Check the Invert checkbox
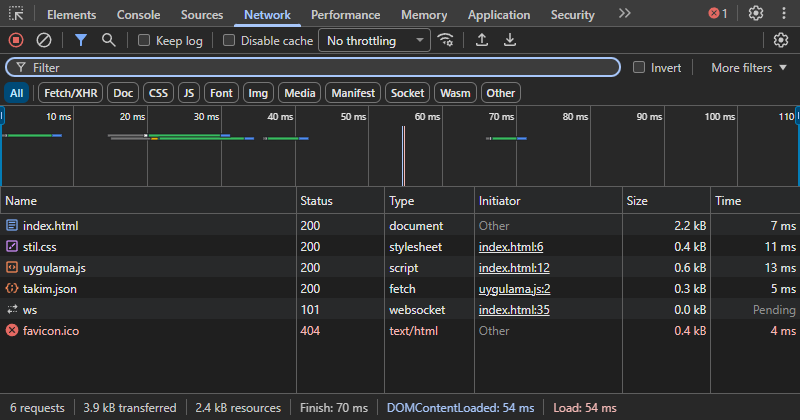Viewport: 800px width, 420px height. [x=639, y=67]
